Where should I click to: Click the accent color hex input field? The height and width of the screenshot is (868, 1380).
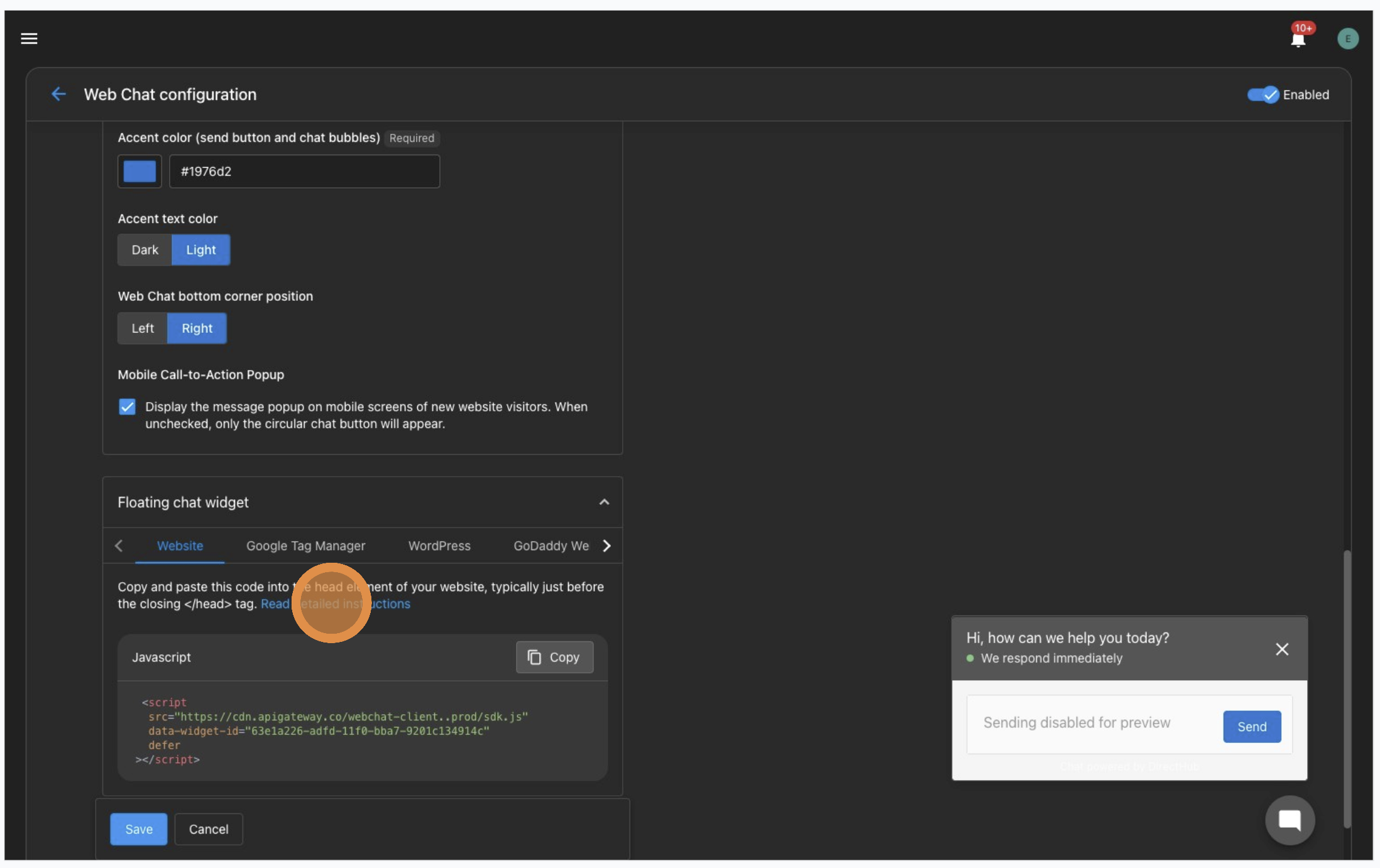(x=304, y=171)
